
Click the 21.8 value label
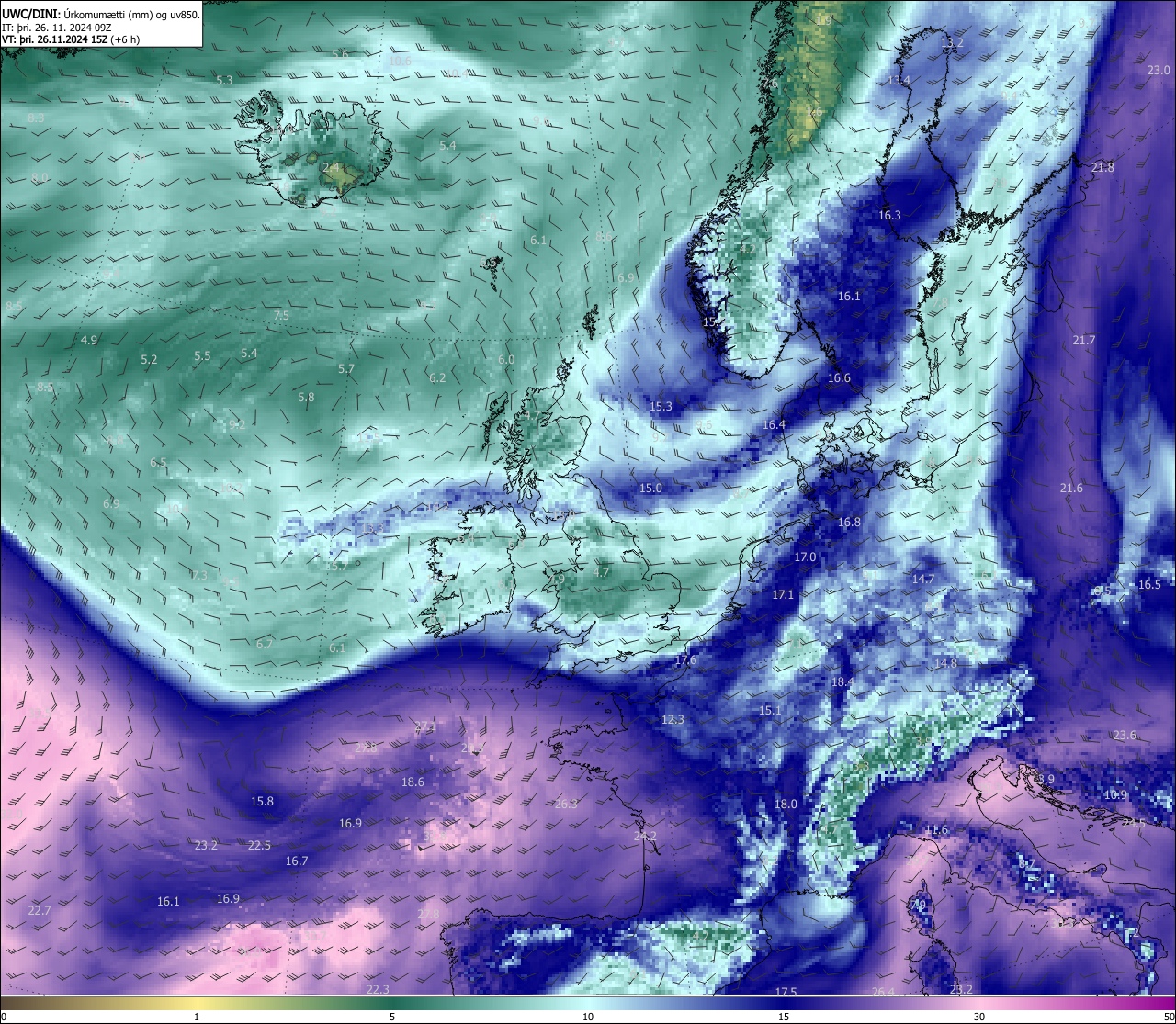1102,167
